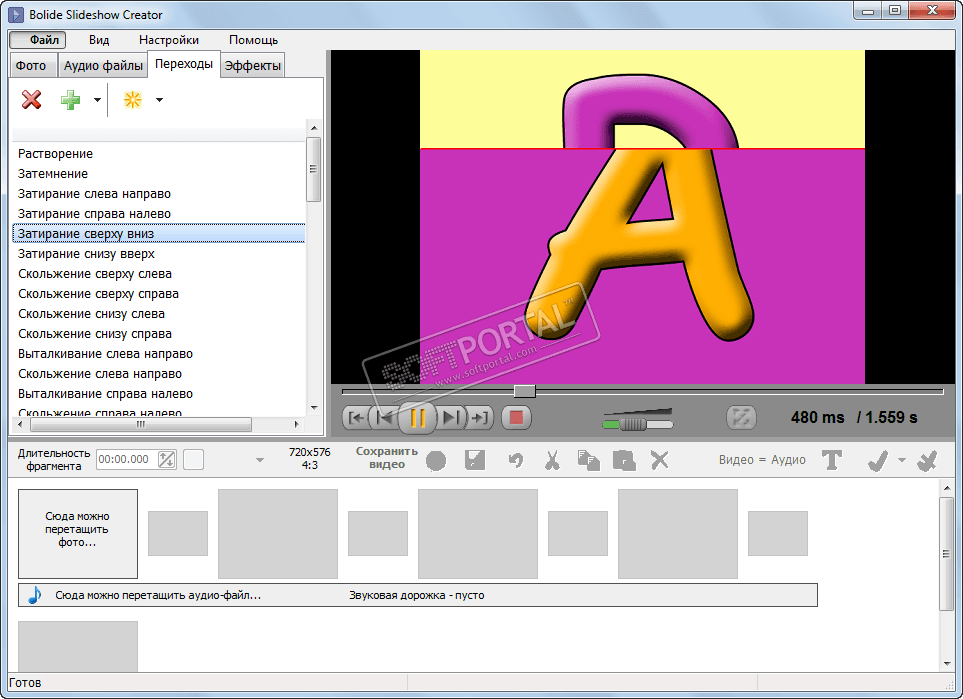Step to the previous frame
The width and height of the screenshot is (963, 699).
click(384, 418)
